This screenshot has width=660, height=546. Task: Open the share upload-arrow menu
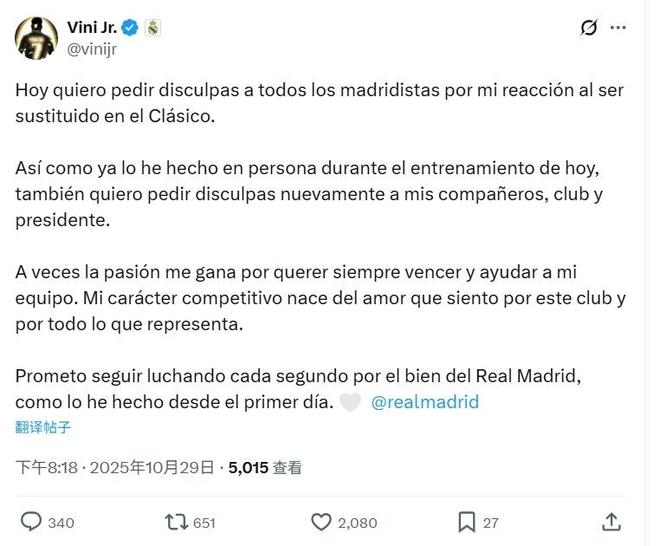tap(611, 521)
